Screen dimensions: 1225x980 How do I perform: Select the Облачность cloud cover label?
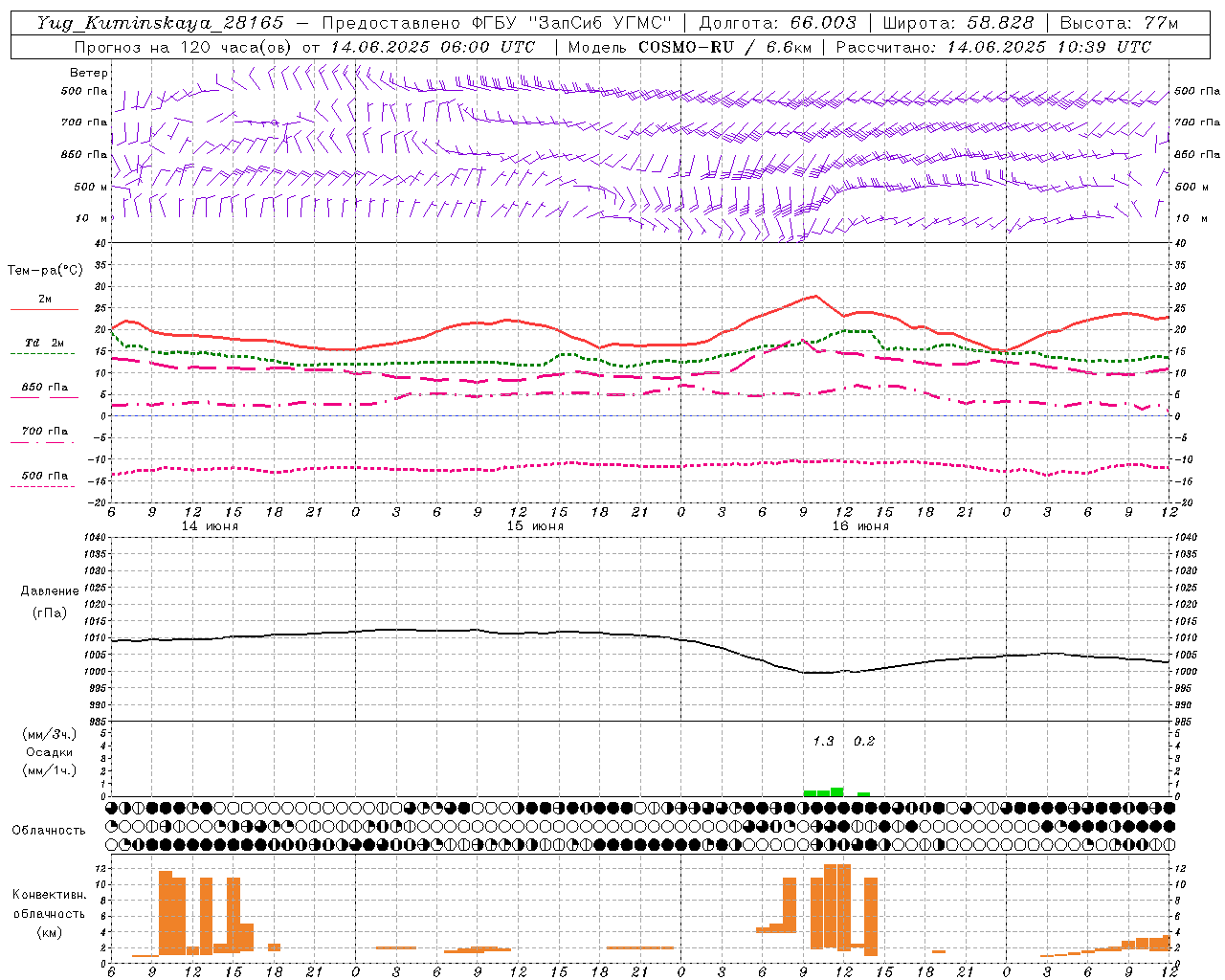49,830
